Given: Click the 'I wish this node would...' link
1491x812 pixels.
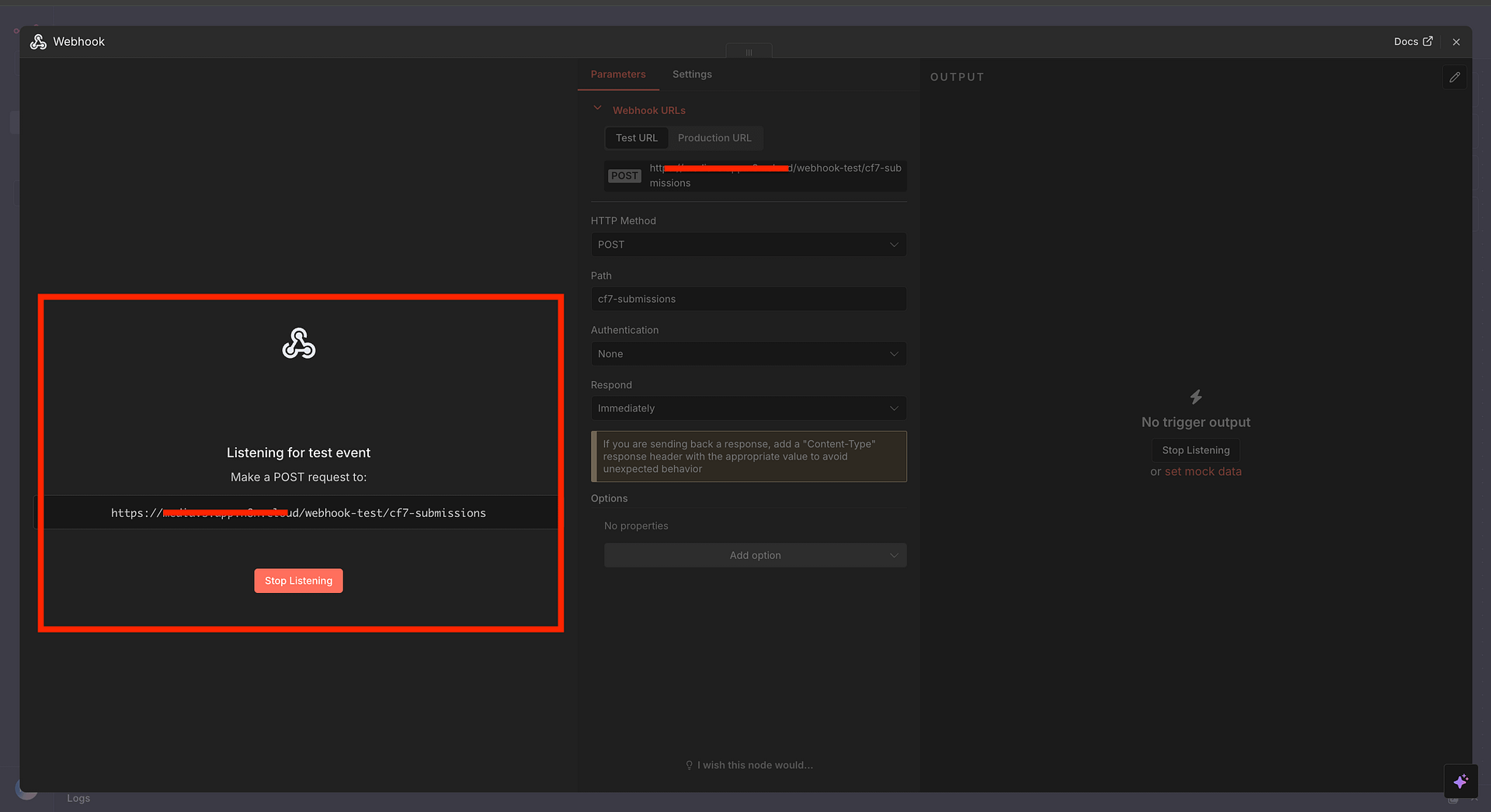Looking at the screenshot, I should click(x=755, y=765).
